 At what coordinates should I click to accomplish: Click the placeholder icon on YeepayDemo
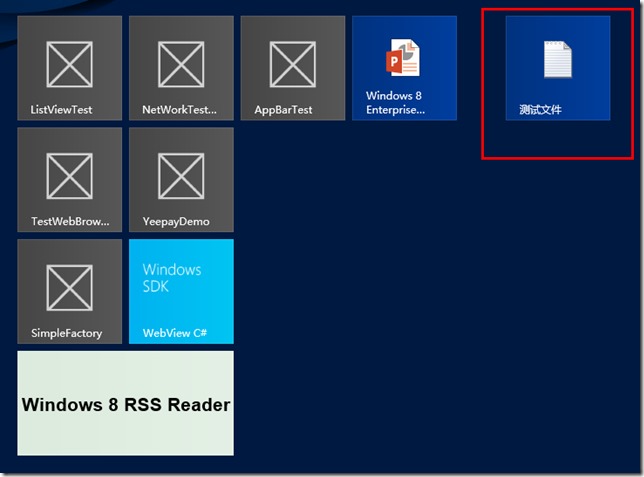pos(181,176)
